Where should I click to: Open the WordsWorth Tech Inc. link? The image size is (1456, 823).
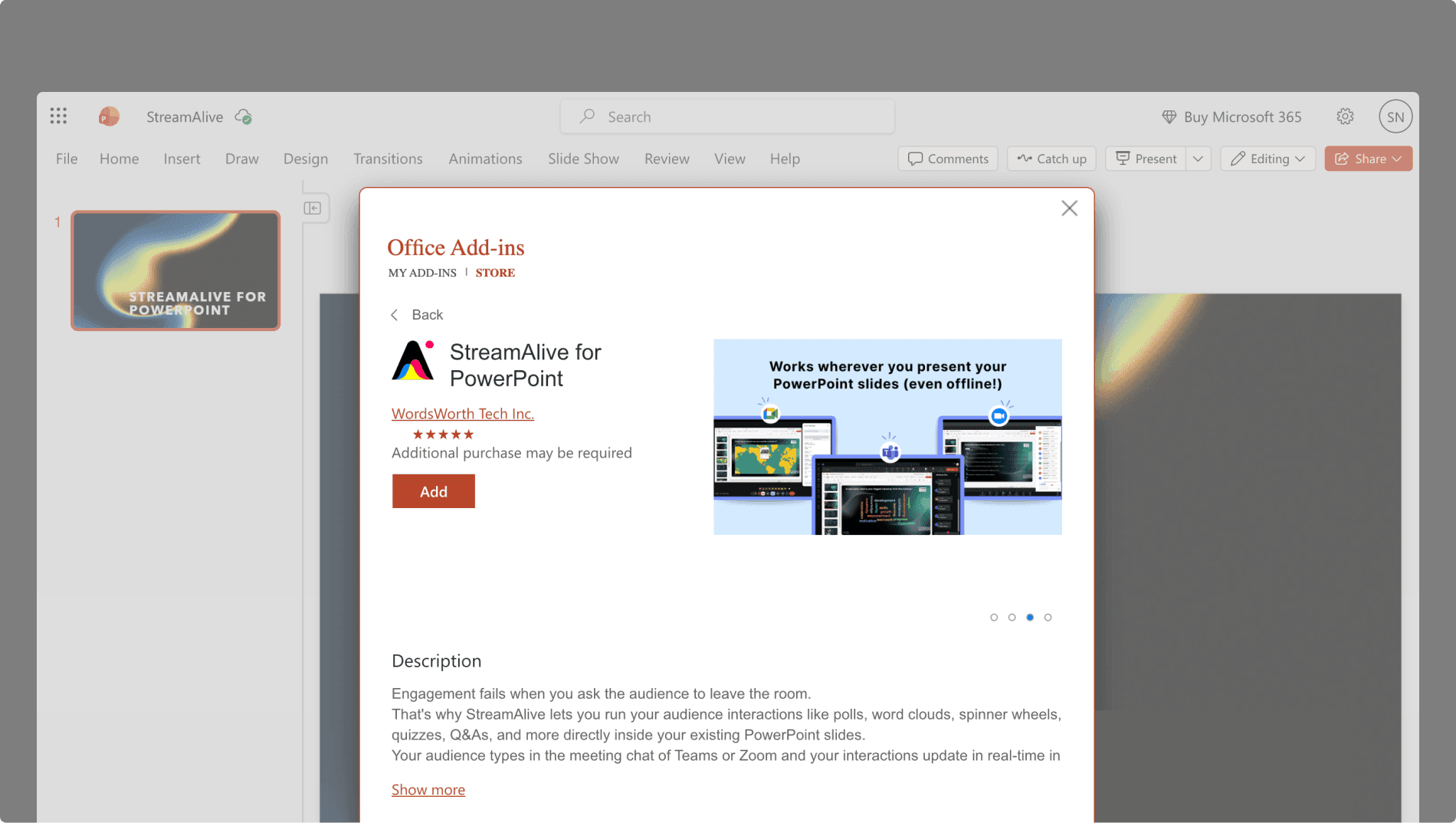463,413
